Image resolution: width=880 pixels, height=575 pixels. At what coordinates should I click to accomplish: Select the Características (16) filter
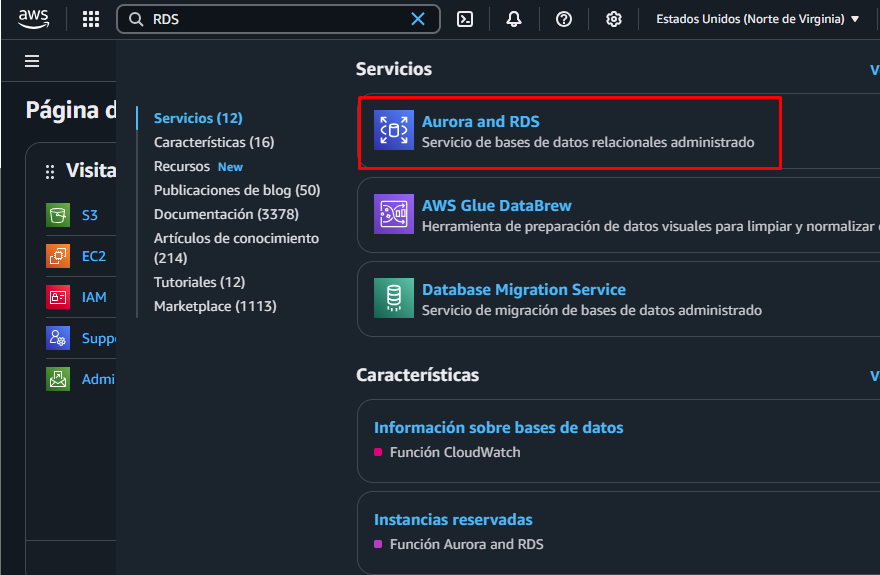pos(214,142)
